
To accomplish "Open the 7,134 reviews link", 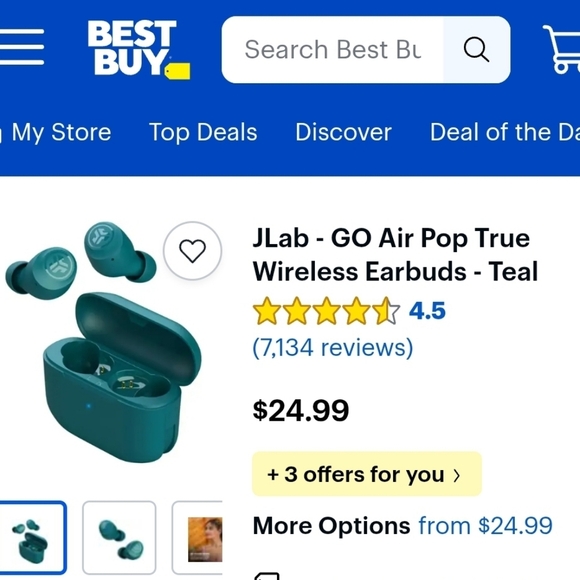I will pos(333,348).
